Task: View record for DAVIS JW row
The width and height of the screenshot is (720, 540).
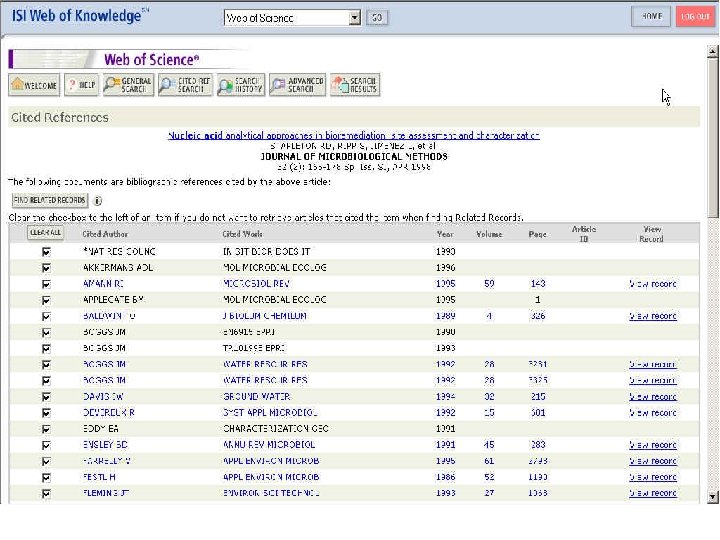Action: pyautogui.click(x=652, y=397)
